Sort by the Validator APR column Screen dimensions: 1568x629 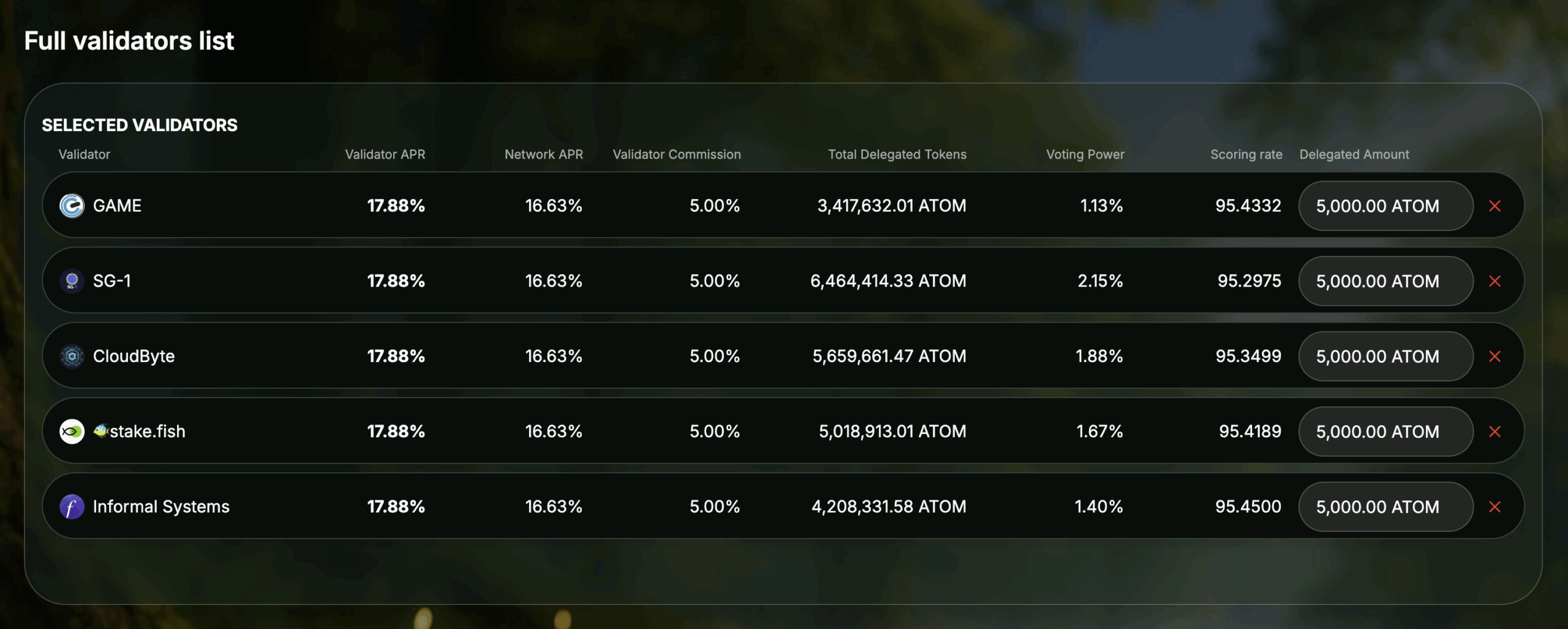click(x=385, y=154)
